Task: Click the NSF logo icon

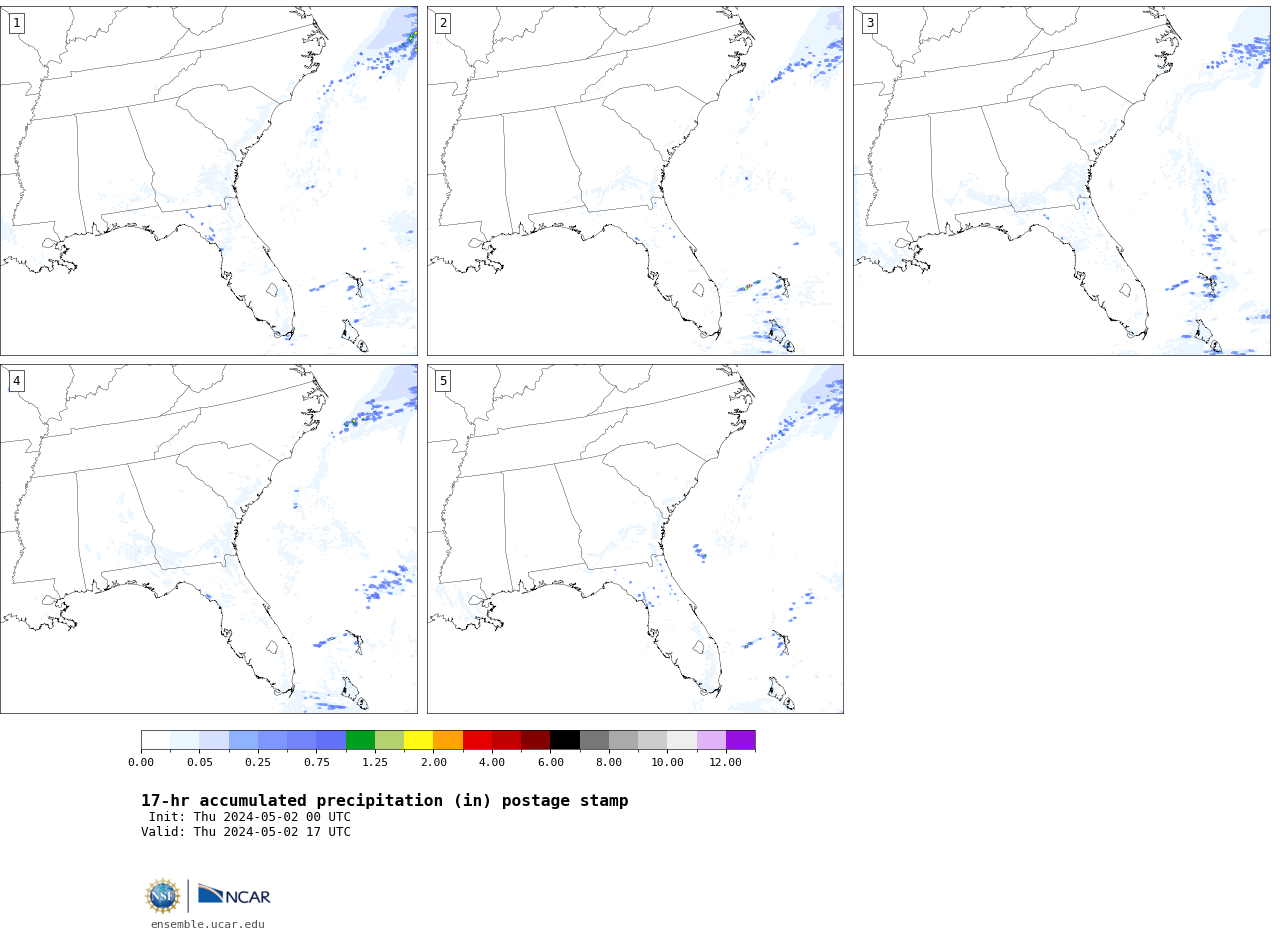Action: click(x=163, y=896)
